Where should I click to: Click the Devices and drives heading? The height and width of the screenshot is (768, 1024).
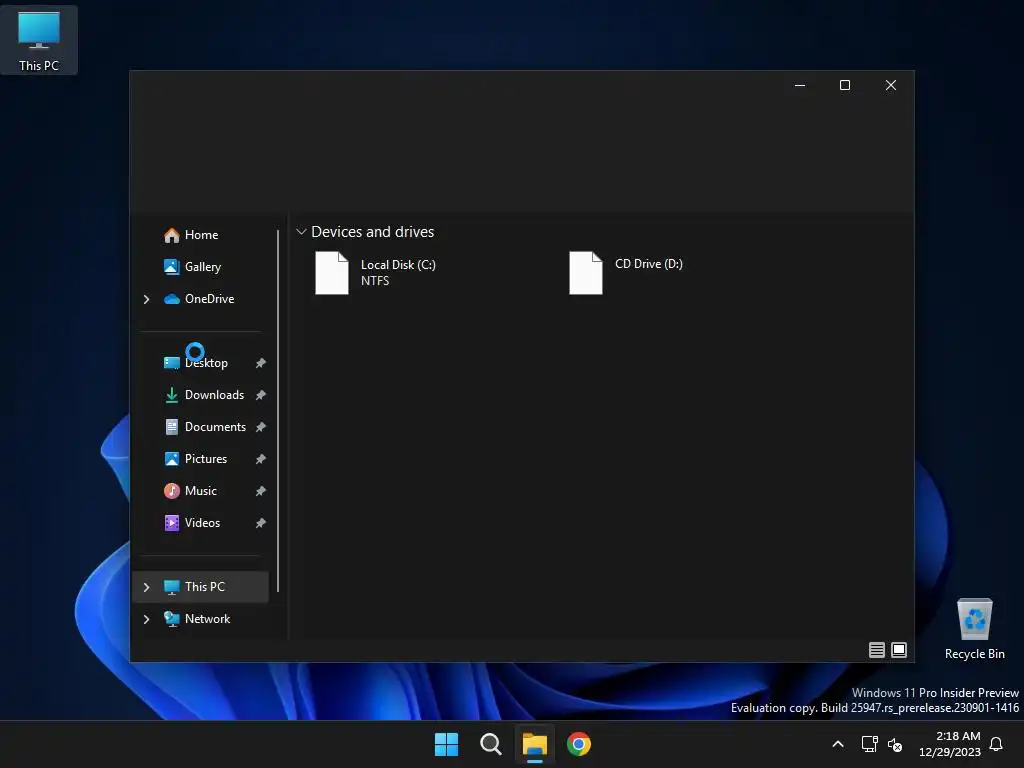(x=372, y=232)
